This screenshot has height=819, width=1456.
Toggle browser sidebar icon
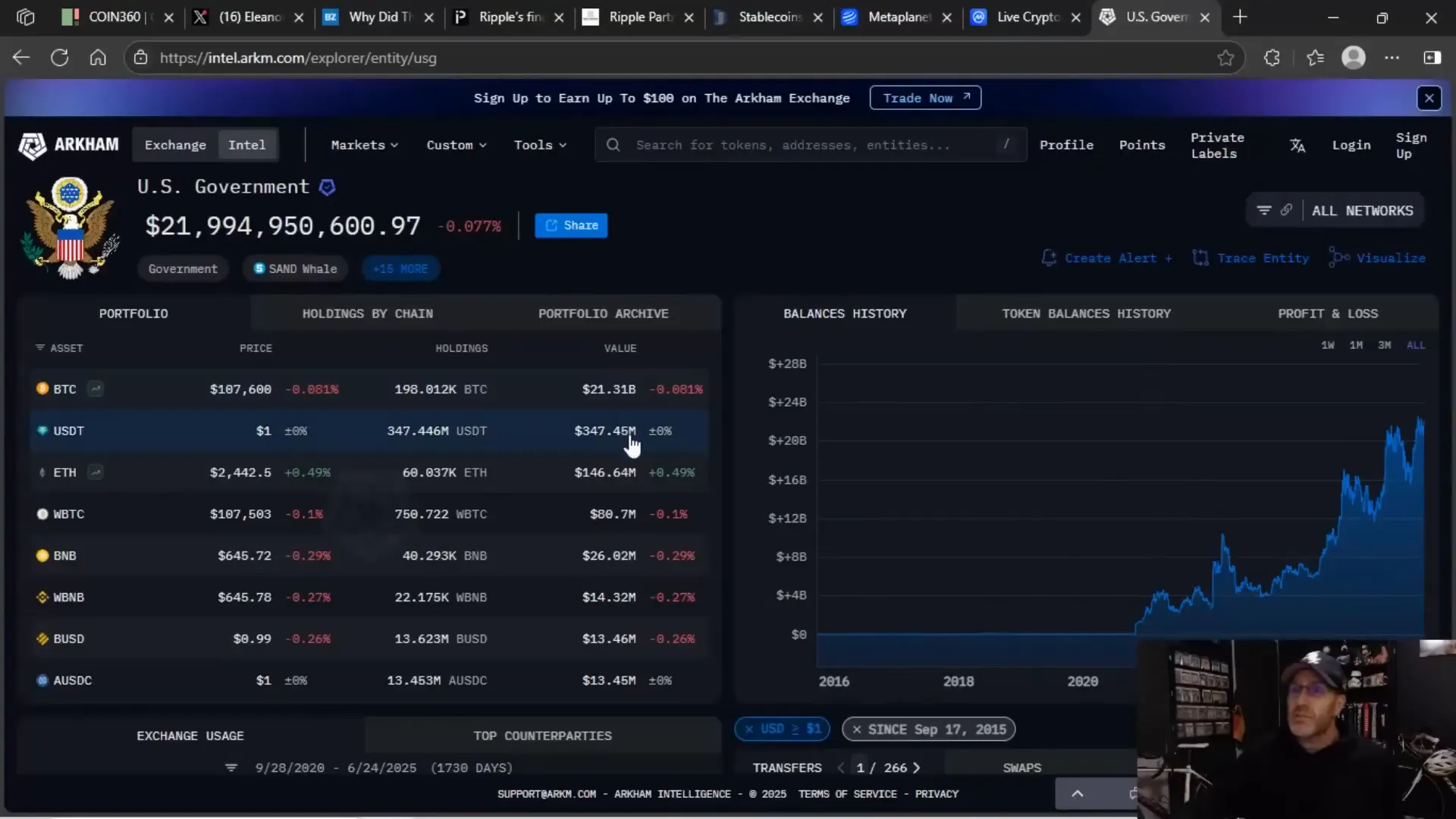point(1432,58)
